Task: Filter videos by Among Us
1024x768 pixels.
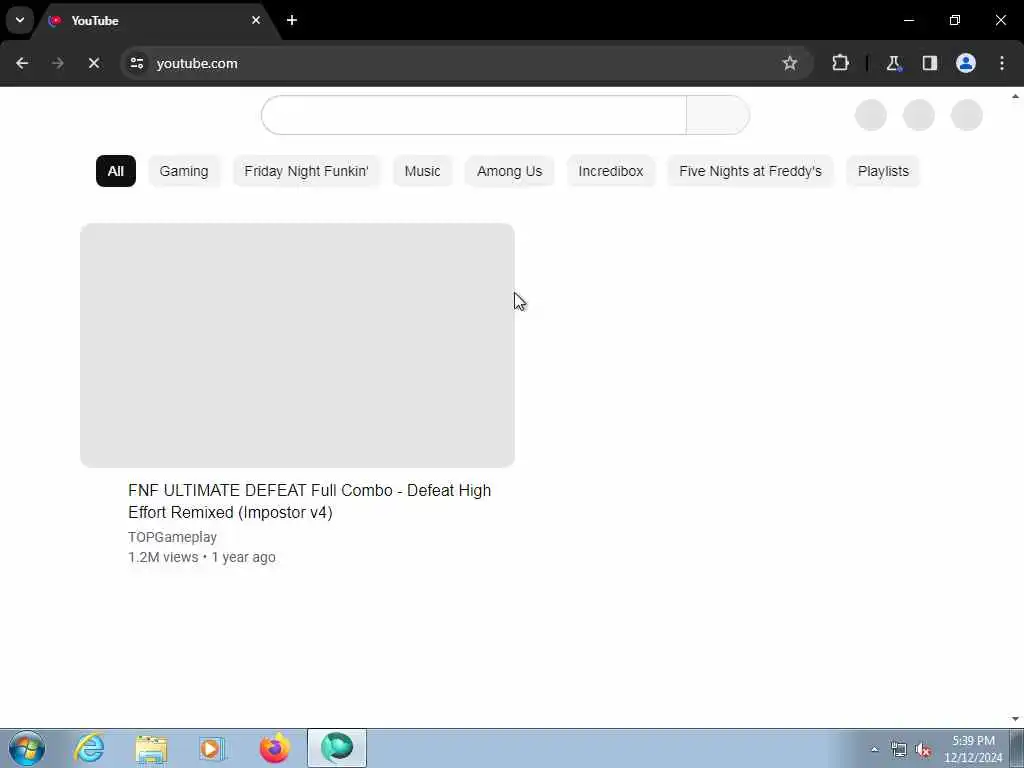Action: coord(509,171)
